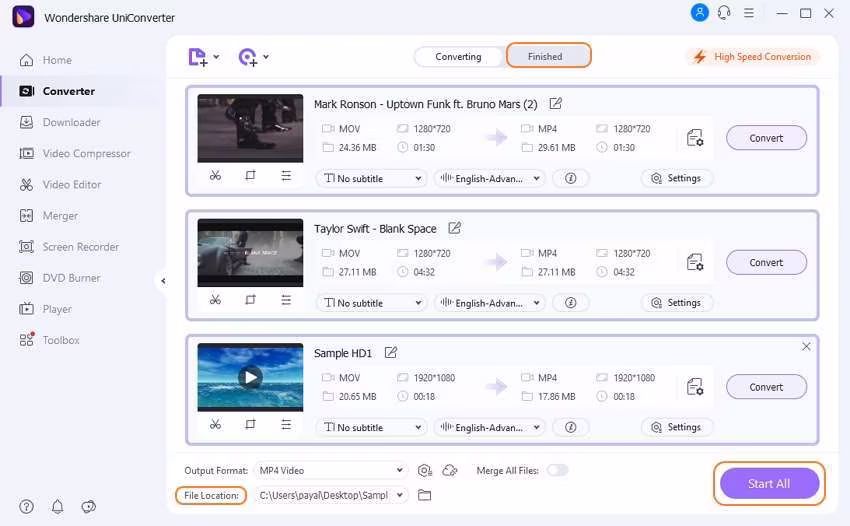This screenshot has height=526, width=850.
Task: Switch to the Converting tab
Action: click(458, 57)
